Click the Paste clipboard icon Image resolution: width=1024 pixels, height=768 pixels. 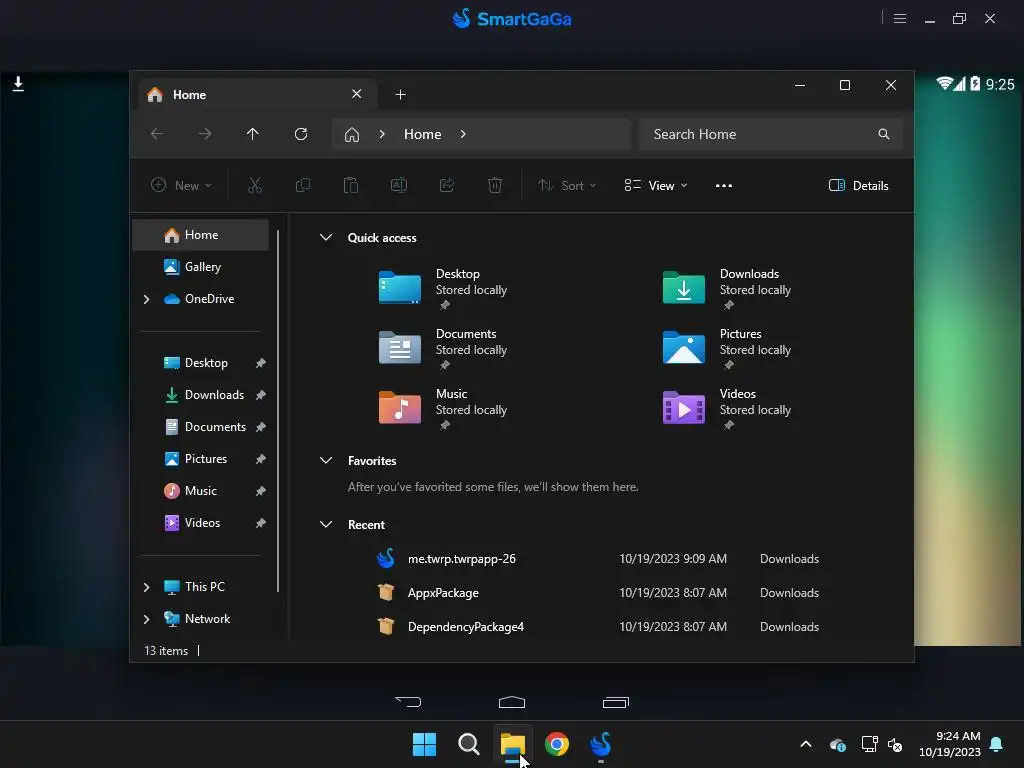pyautogui.click(x=351, y=185)
